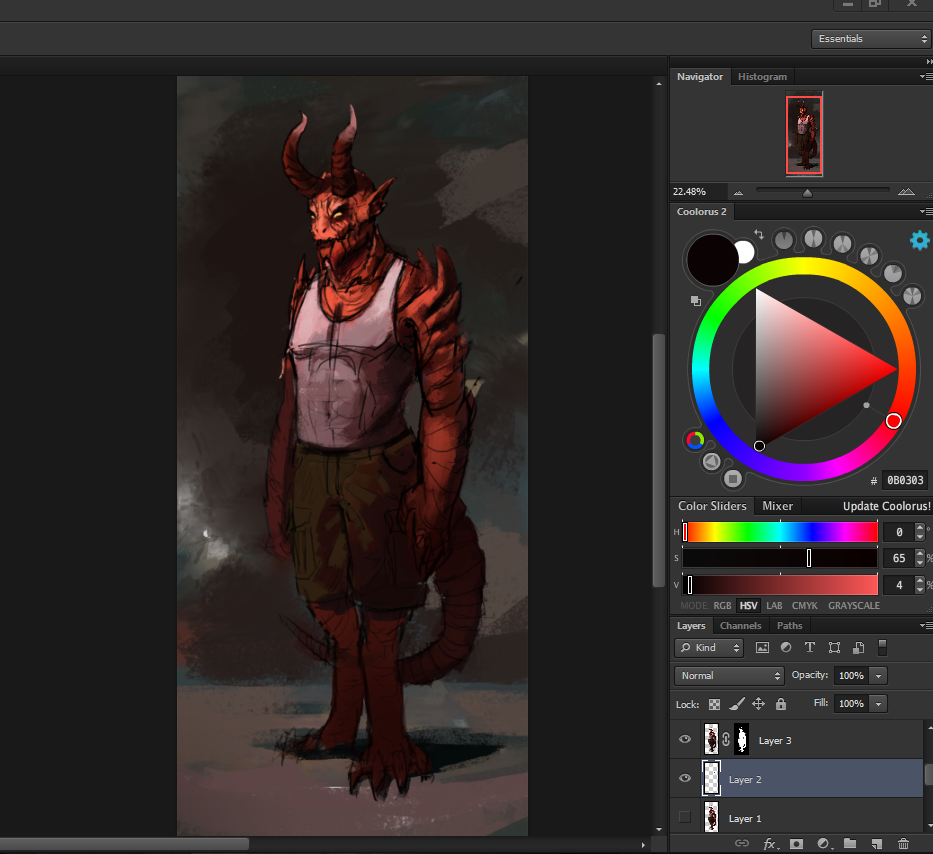This screenshot has width=933, height=854.
Task: Hide Layer 3 using eye icon
Action: click(685, 740)
